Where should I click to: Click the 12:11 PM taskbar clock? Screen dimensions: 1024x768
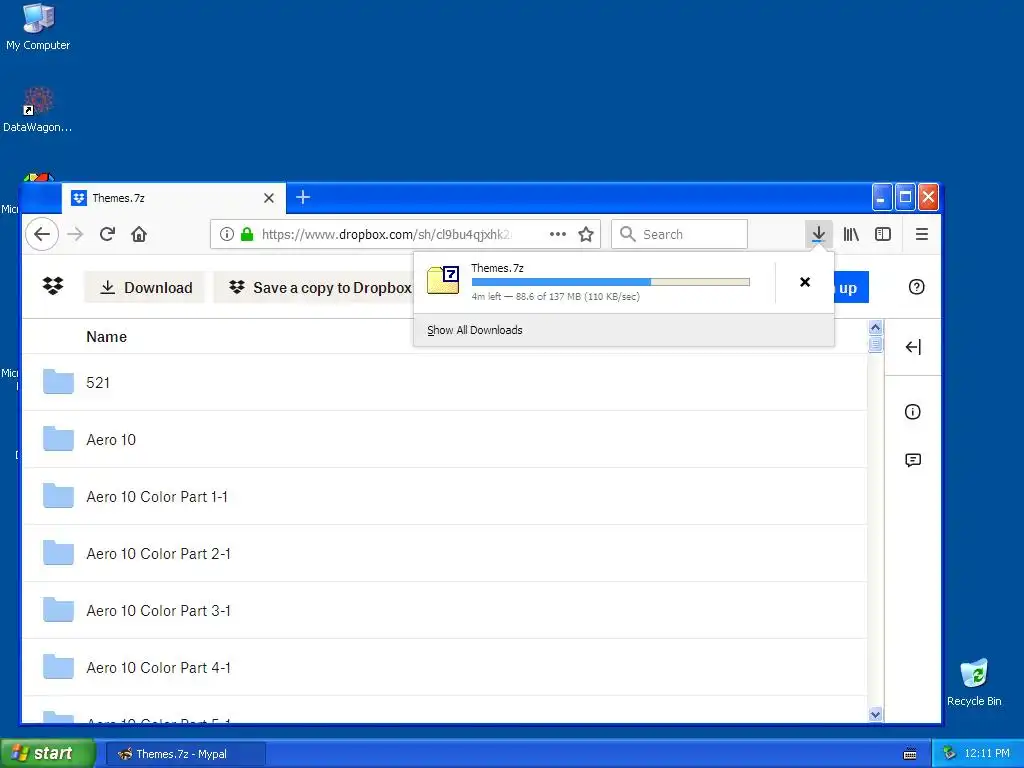[x=987, y=754]
